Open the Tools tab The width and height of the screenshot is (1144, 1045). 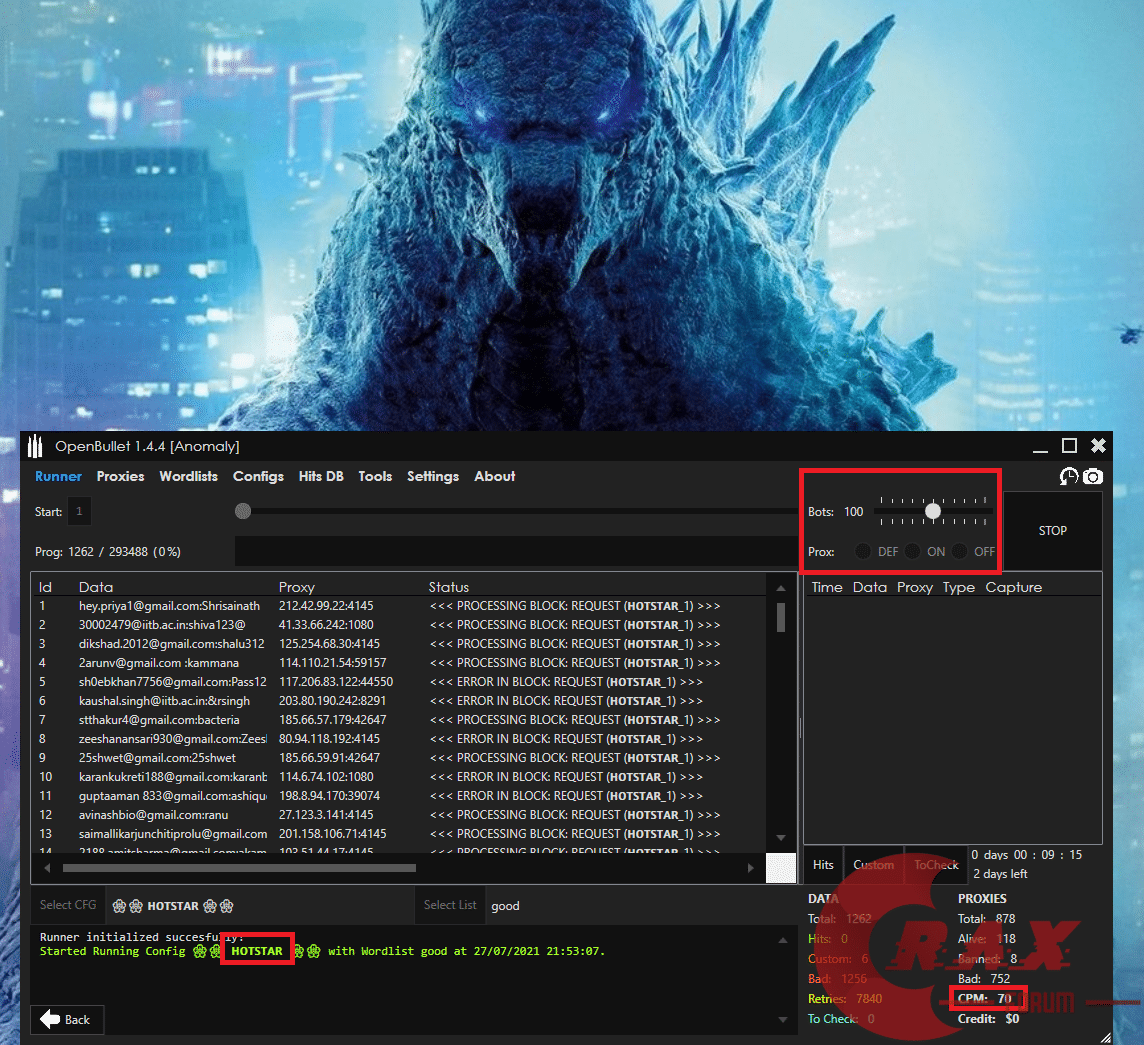(x=375, y=477)
